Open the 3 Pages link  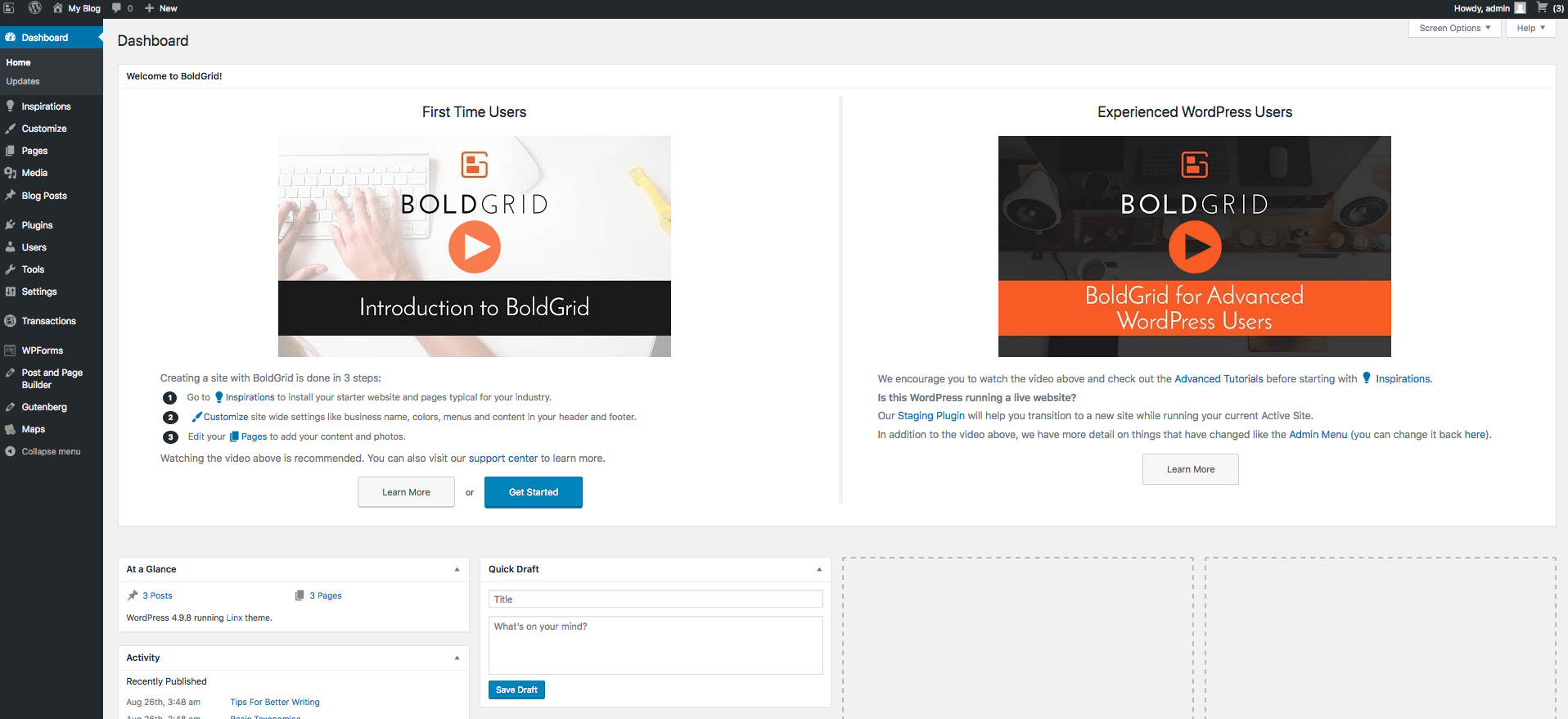(326, 595)
